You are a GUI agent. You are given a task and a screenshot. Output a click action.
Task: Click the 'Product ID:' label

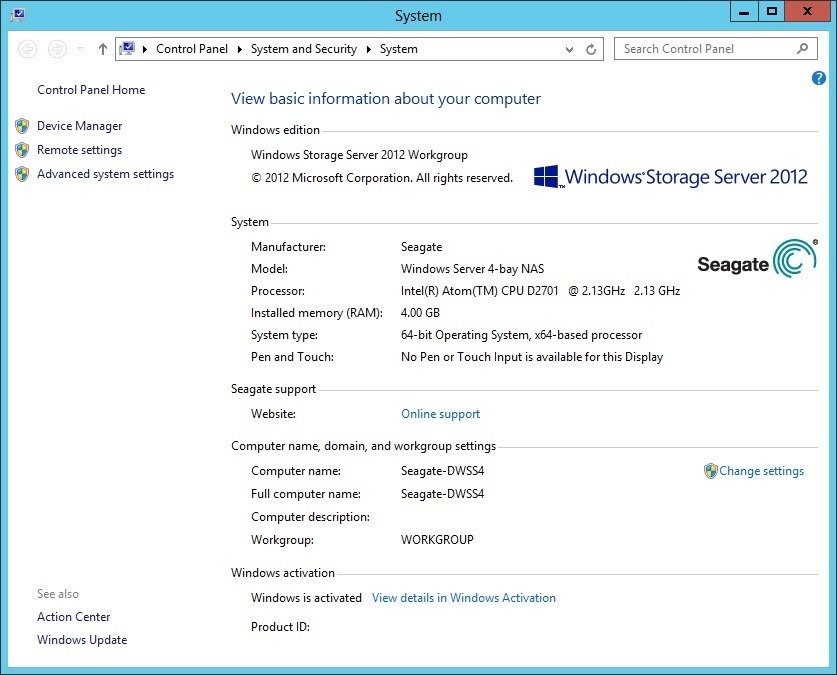click(x=280, y=626)
